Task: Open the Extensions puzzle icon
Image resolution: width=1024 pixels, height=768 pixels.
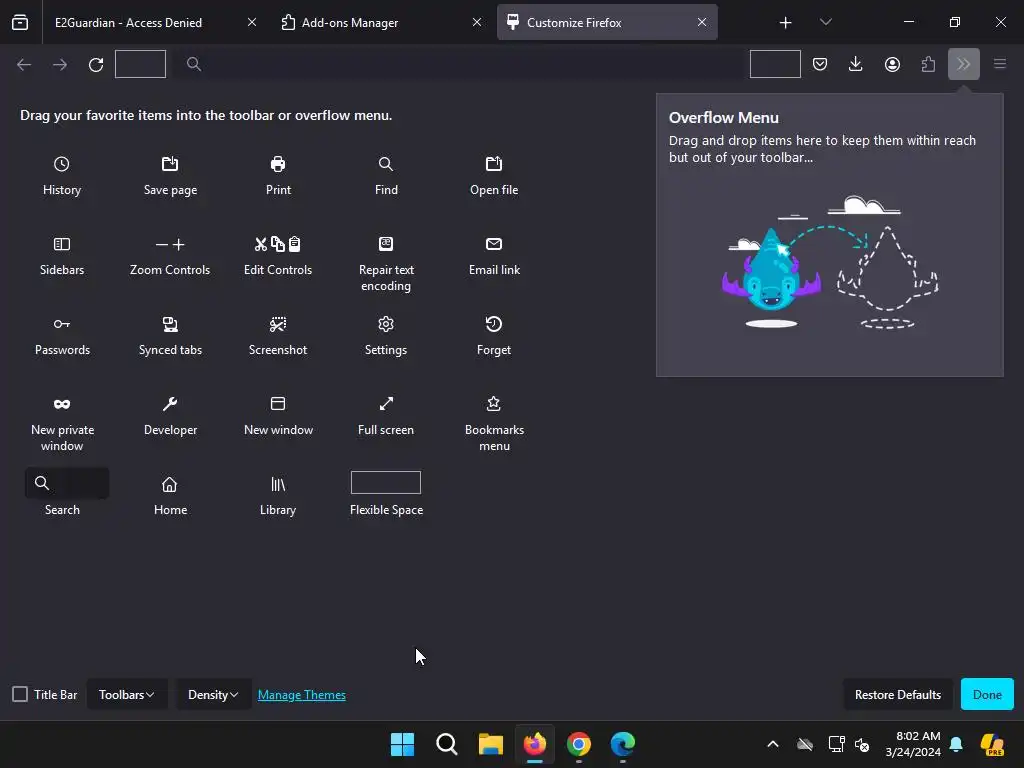Action: coord(928,64)
